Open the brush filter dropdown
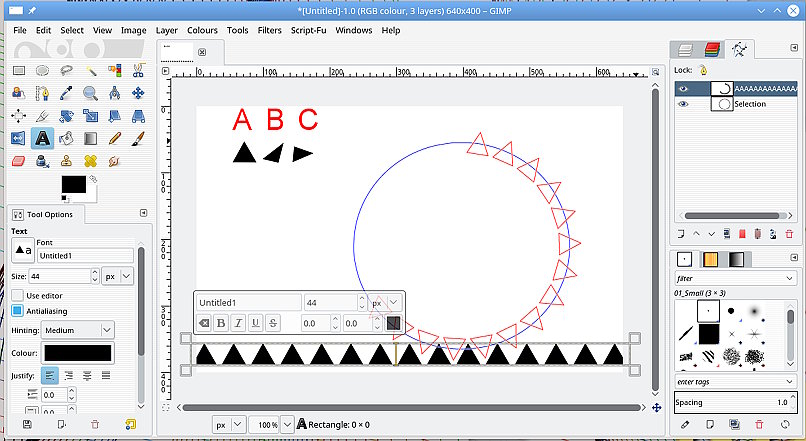 [x=735, y=279]
